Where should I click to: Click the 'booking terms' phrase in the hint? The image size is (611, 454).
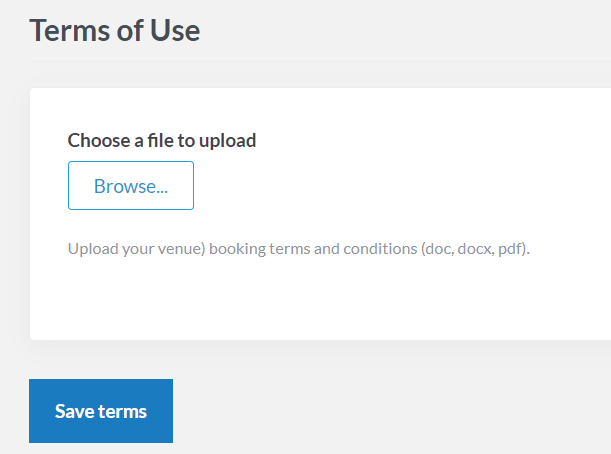tap(260, 249)
